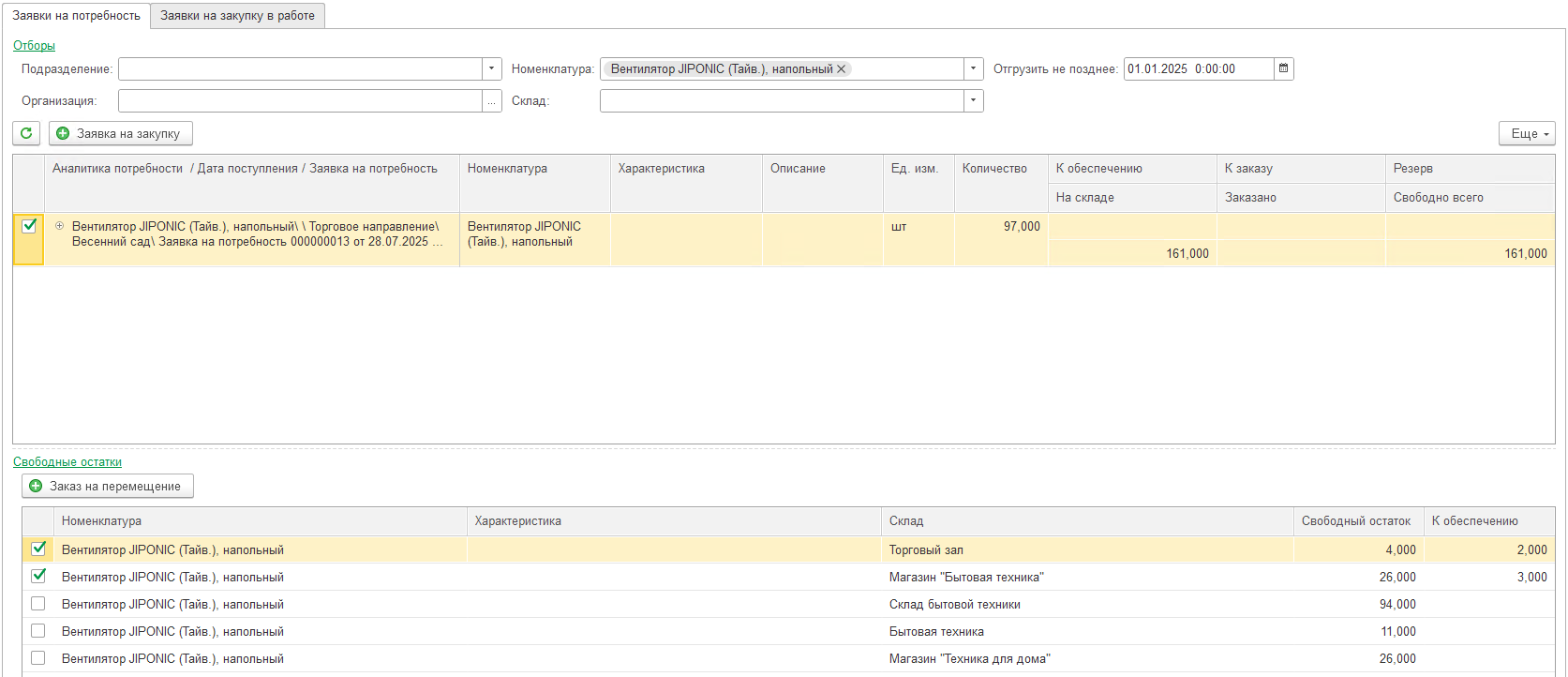1568x677 pixels.
Task: Switch to Заявки на закупку в работе tab
Action: [x=237, y=16]
